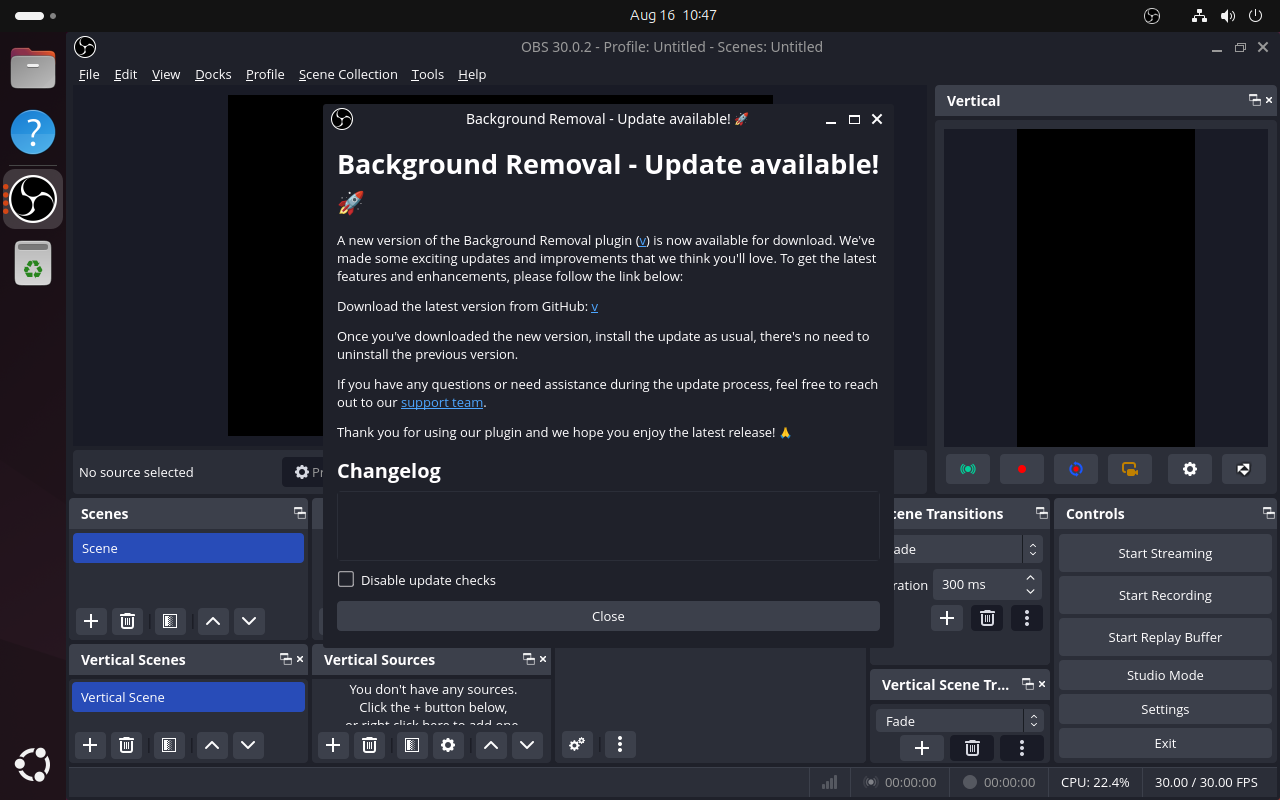This screenshot has width=1280, height=800.
Task: Open advanced audio properties gears icon
Action: [577, 744]
